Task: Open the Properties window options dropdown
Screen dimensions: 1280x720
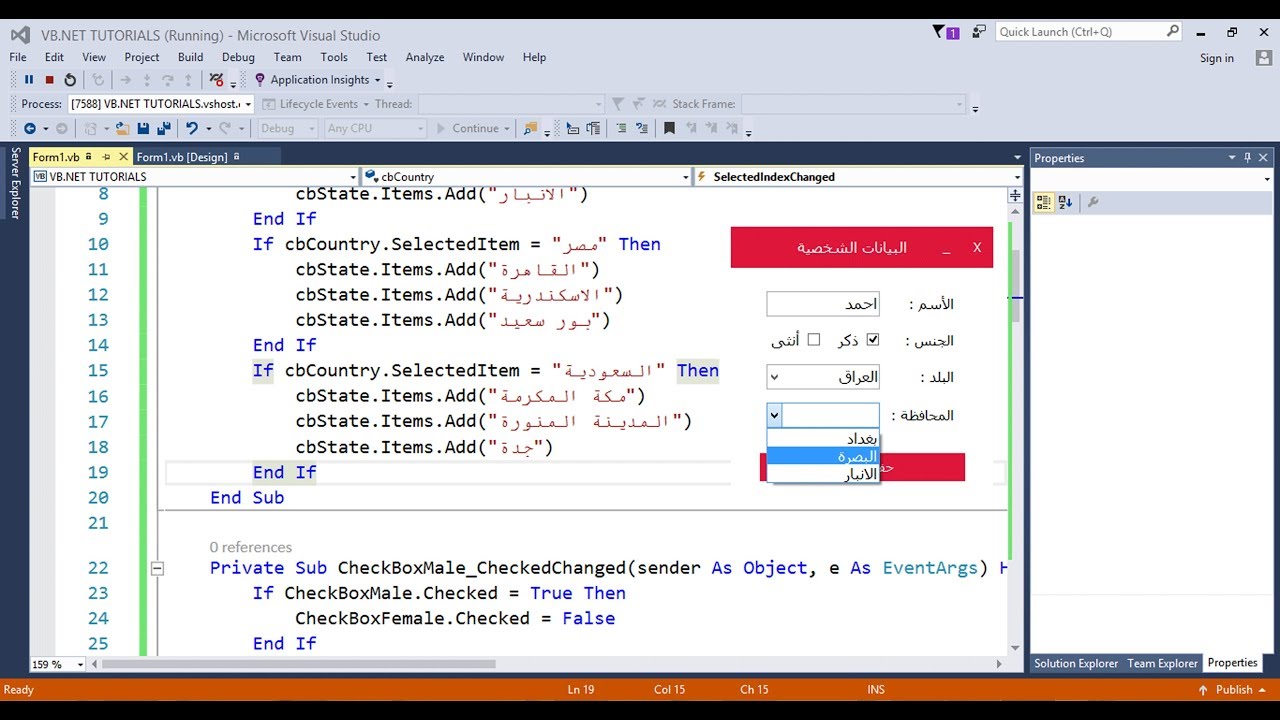Action: pyautogui.click(x=1233, y=158)
